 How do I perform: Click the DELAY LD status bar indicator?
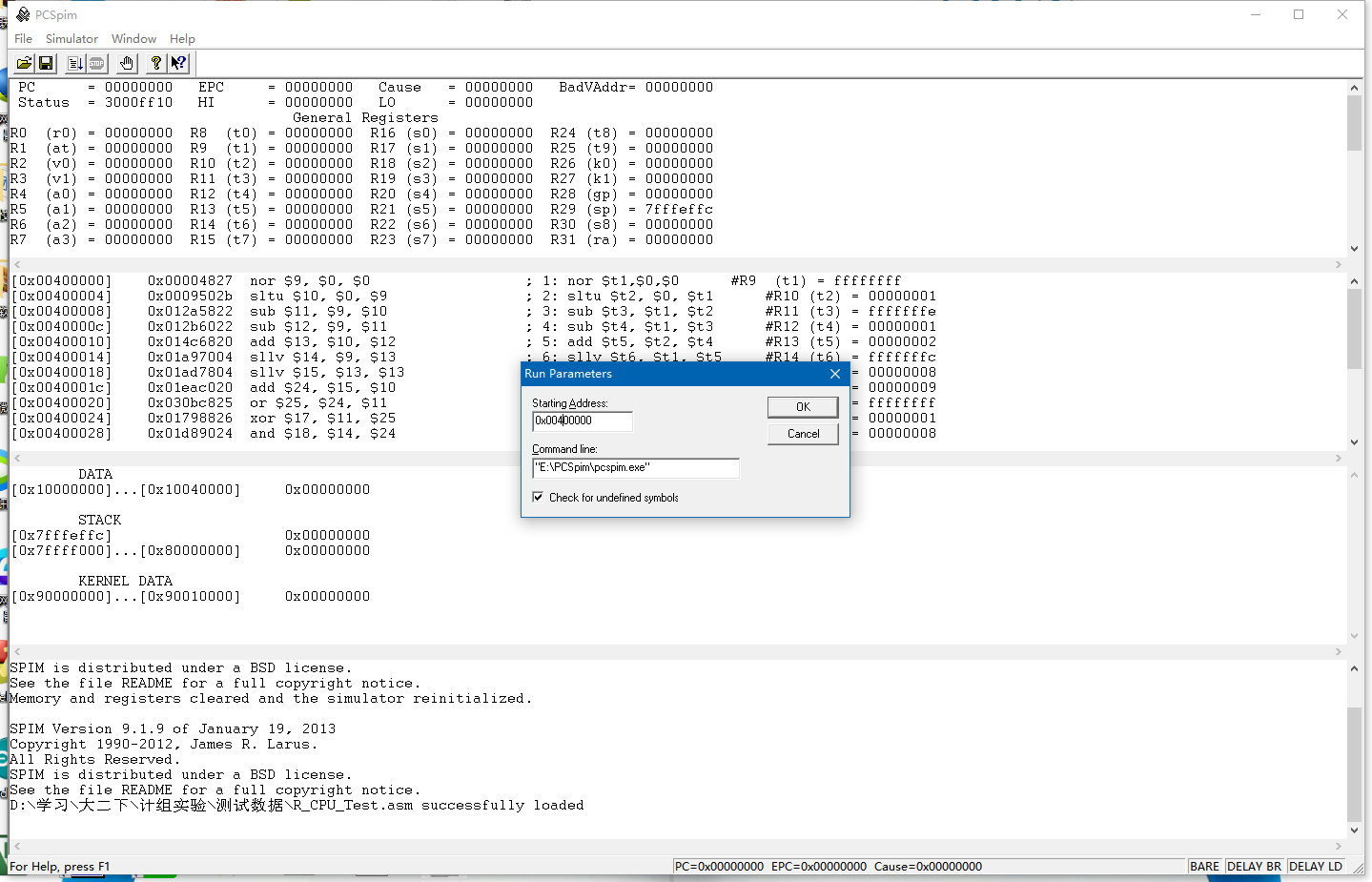tap(1316, 867)
